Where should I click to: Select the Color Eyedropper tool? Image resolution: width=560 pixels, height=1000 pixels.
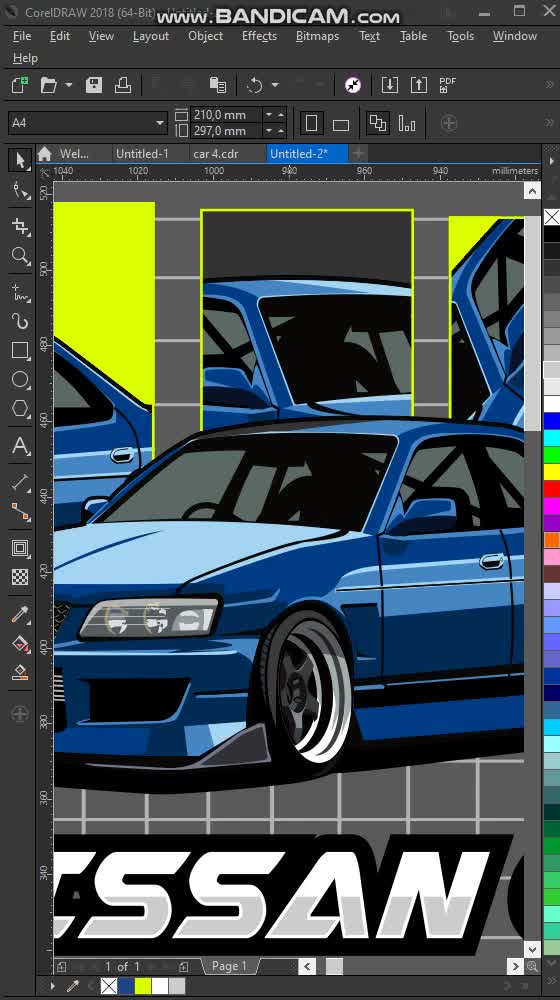click(20, 615)
